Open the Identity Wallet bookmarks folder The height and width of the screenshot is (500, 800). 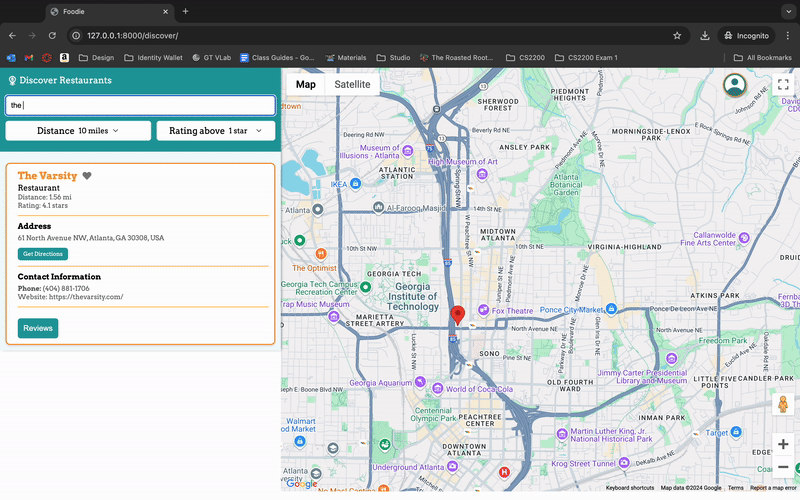point(153,58)
